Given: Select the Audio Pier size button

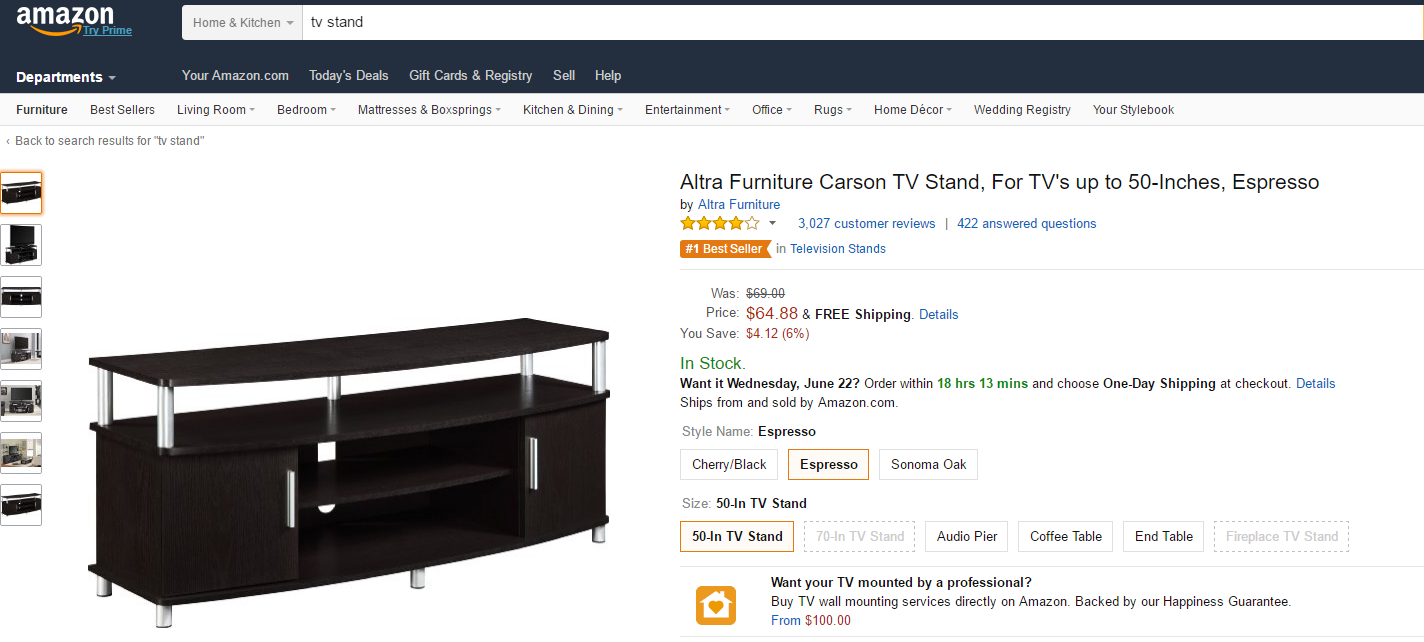Looking at the screenshot, I should coord(967,536).
